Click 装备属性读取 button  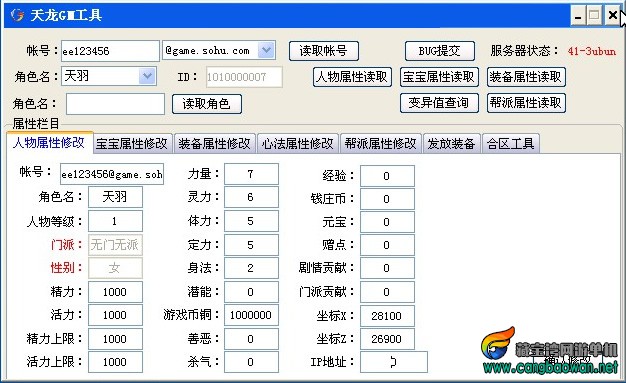click(x=526, y=77)
